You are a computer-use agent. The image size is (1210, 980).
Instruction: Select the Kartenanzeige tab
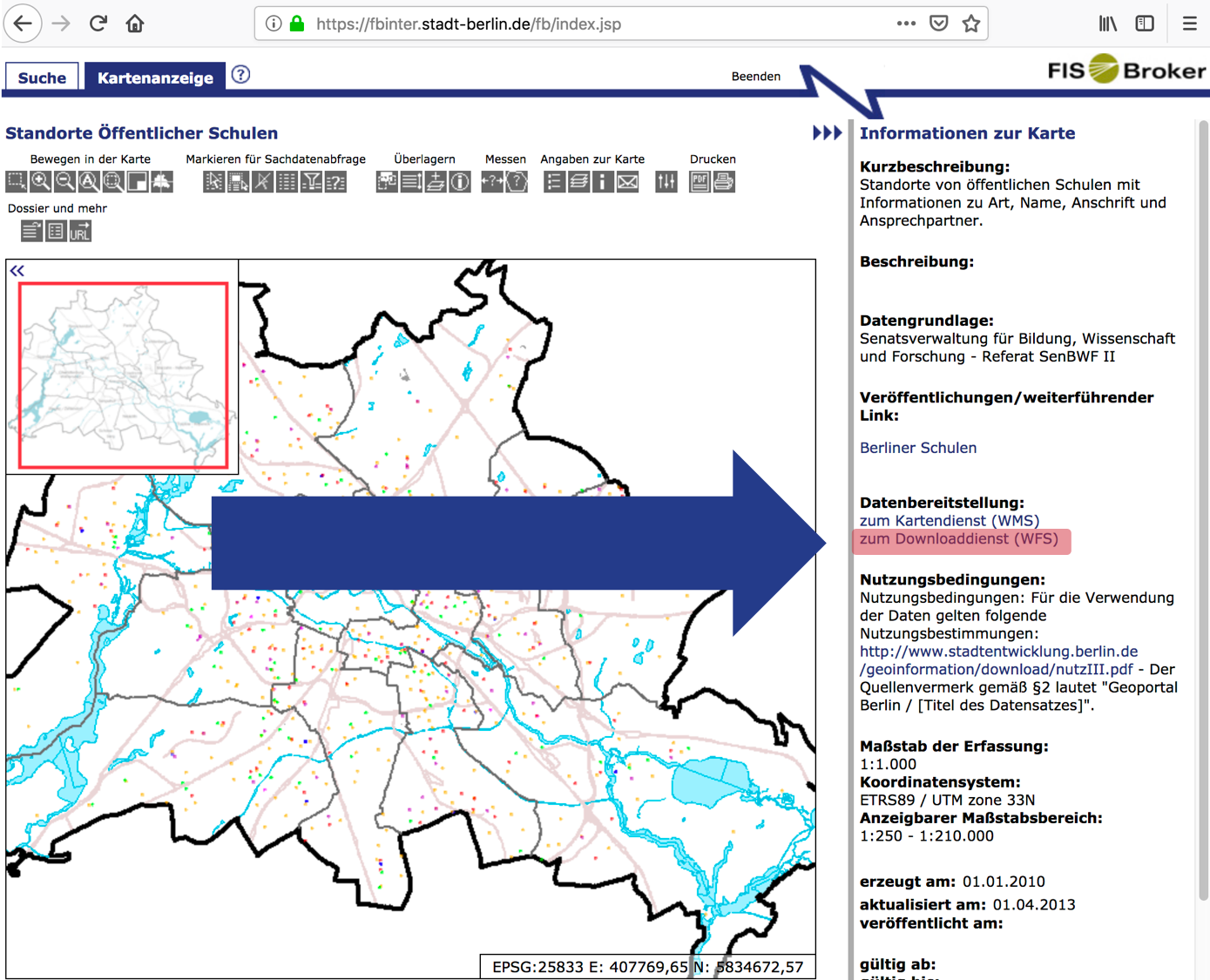(155, 78)
